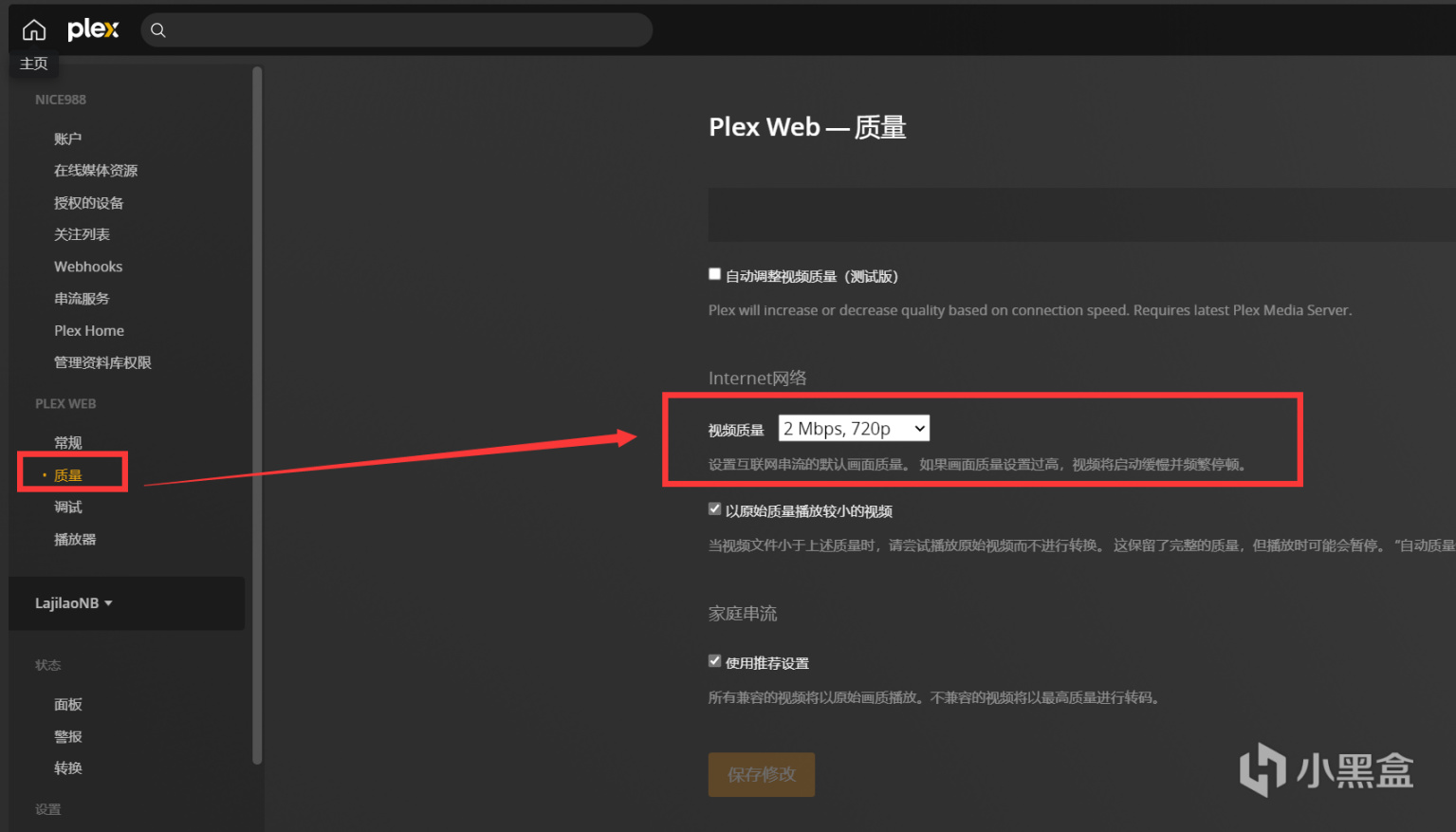The height and width of the screenshot is (832, 1456).
Task: Open 管理资料库权限 page
Action: pyautogui.click(x=102, y=362)
